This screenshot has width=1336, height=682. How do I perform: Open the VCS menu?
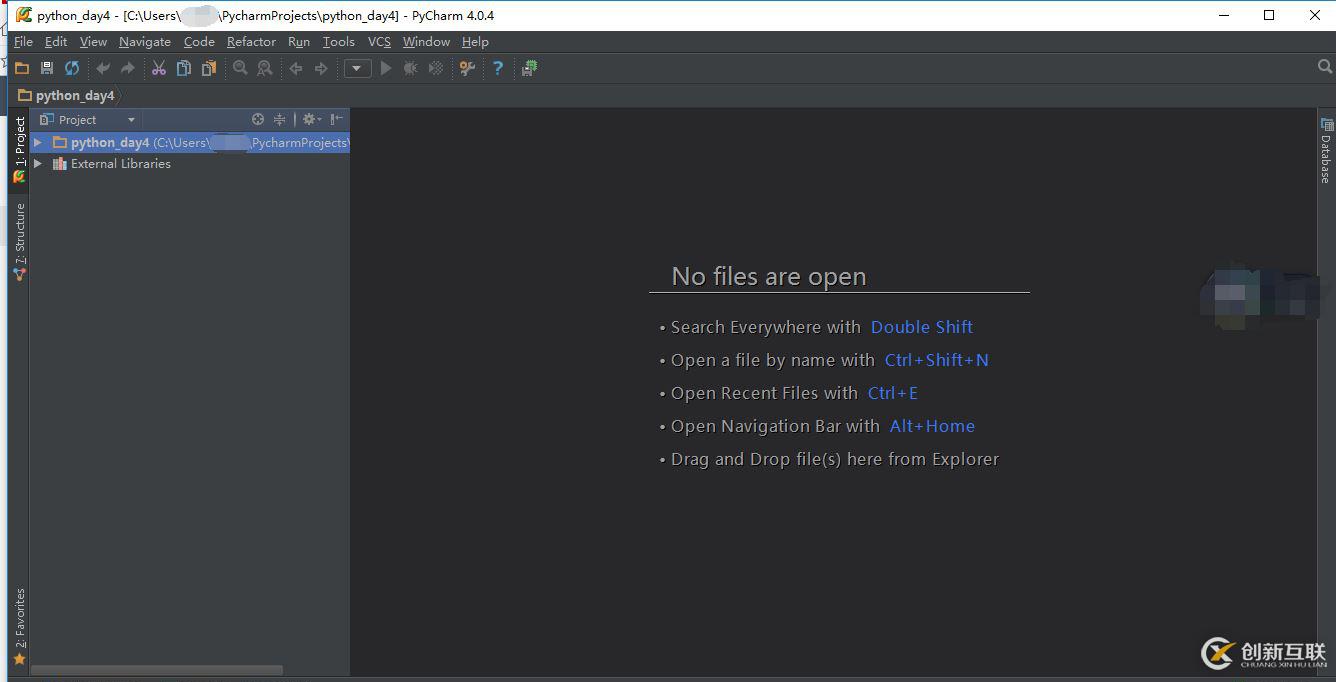[x=379, y=42]
